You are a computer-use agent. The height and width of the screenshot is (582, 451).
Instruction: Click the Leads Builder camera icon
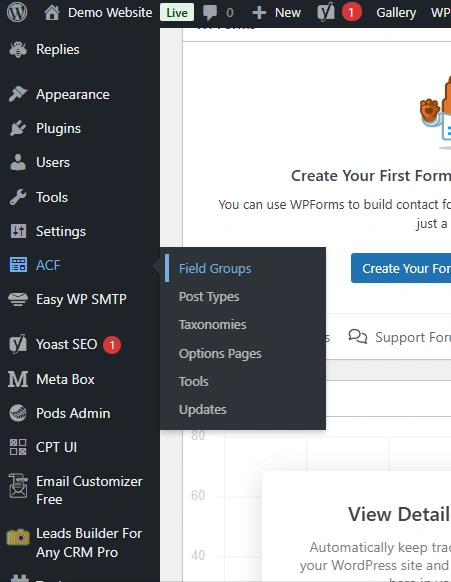pyautogui.click(x=18, y=537)
